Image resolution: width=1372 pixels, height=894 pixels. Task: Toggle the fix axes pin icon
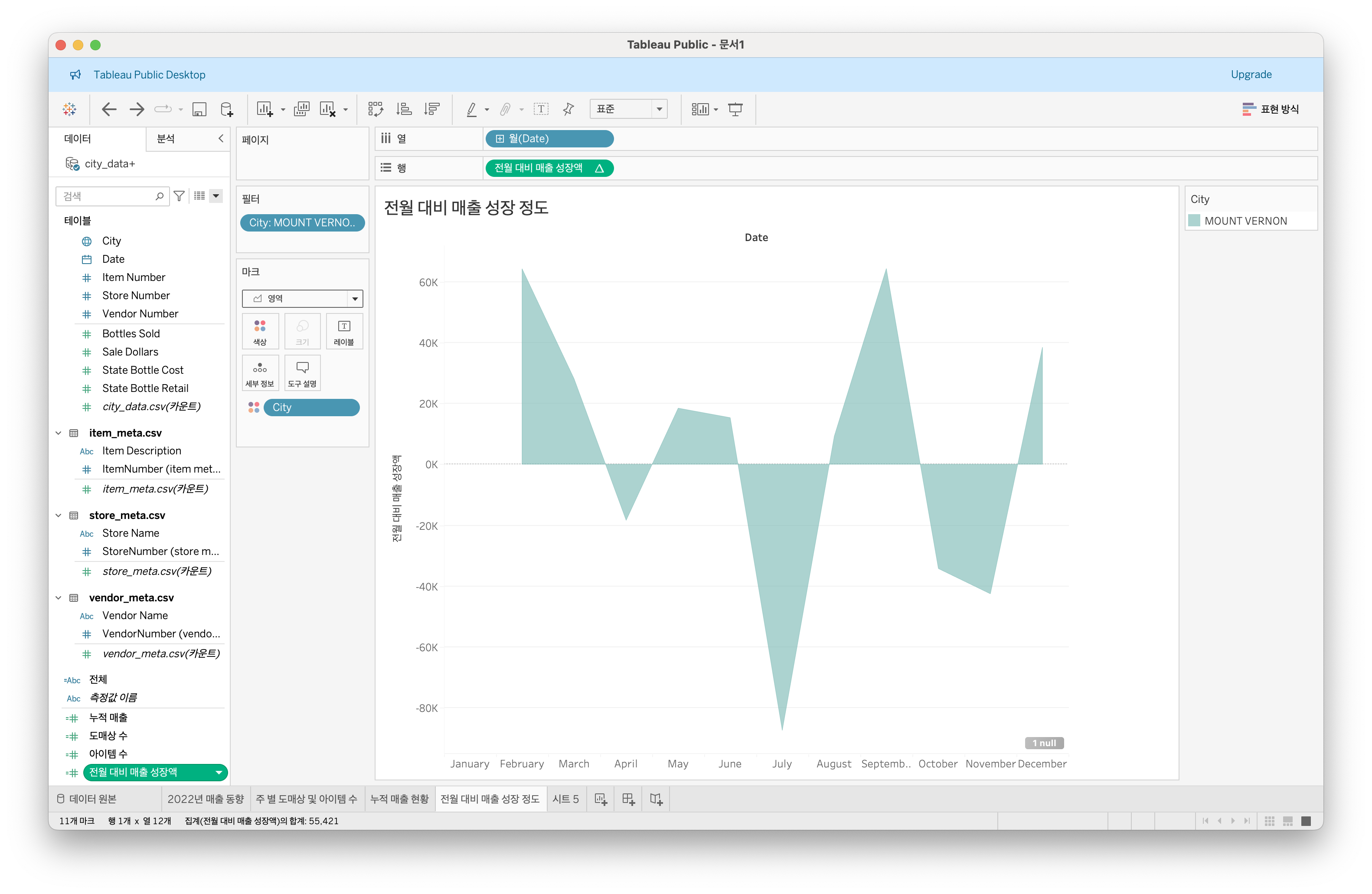568,109
